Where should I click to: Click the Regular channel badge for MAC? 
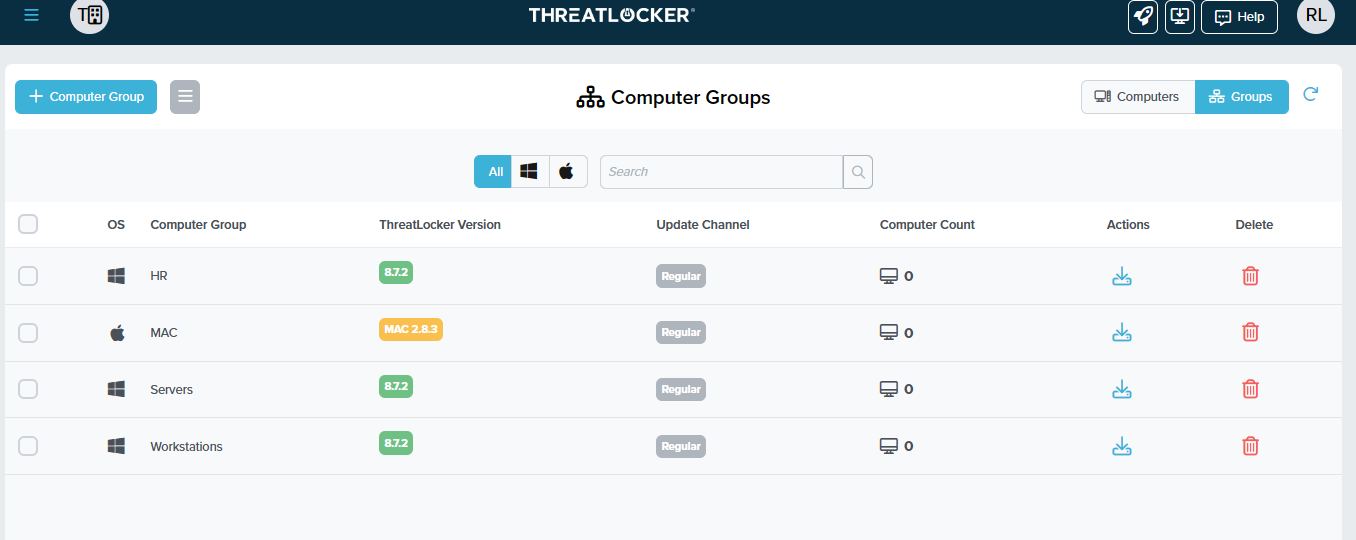pyautogui.click(x=681, y=332)
